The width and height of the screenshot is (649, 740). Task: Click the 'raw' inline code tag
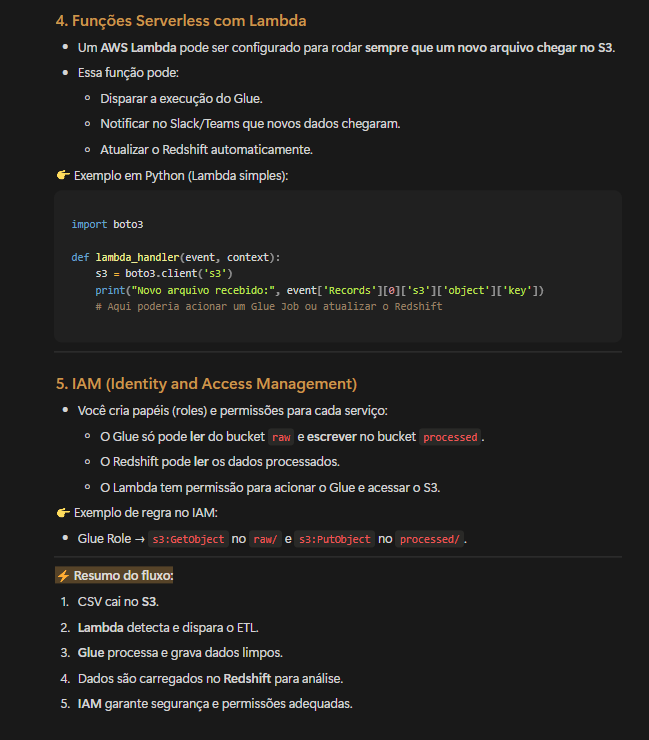281,437
